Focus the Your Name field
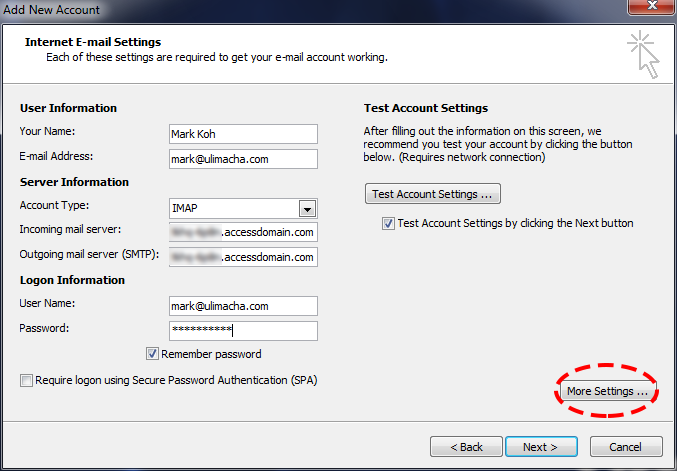 (243, 134)
